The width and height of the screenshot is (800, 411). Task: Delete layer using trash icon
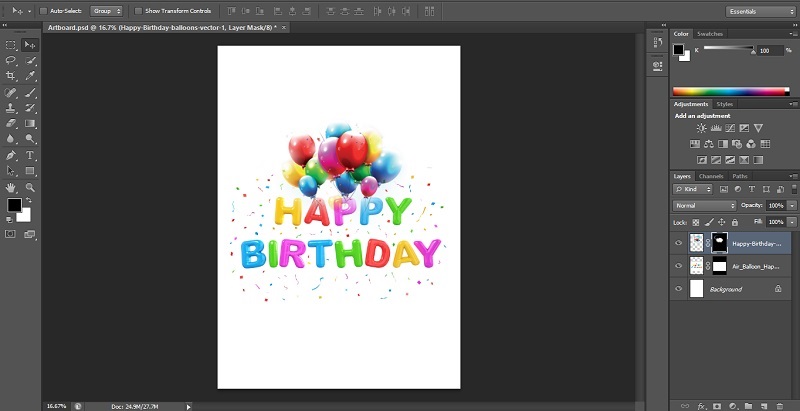point(779,406)
